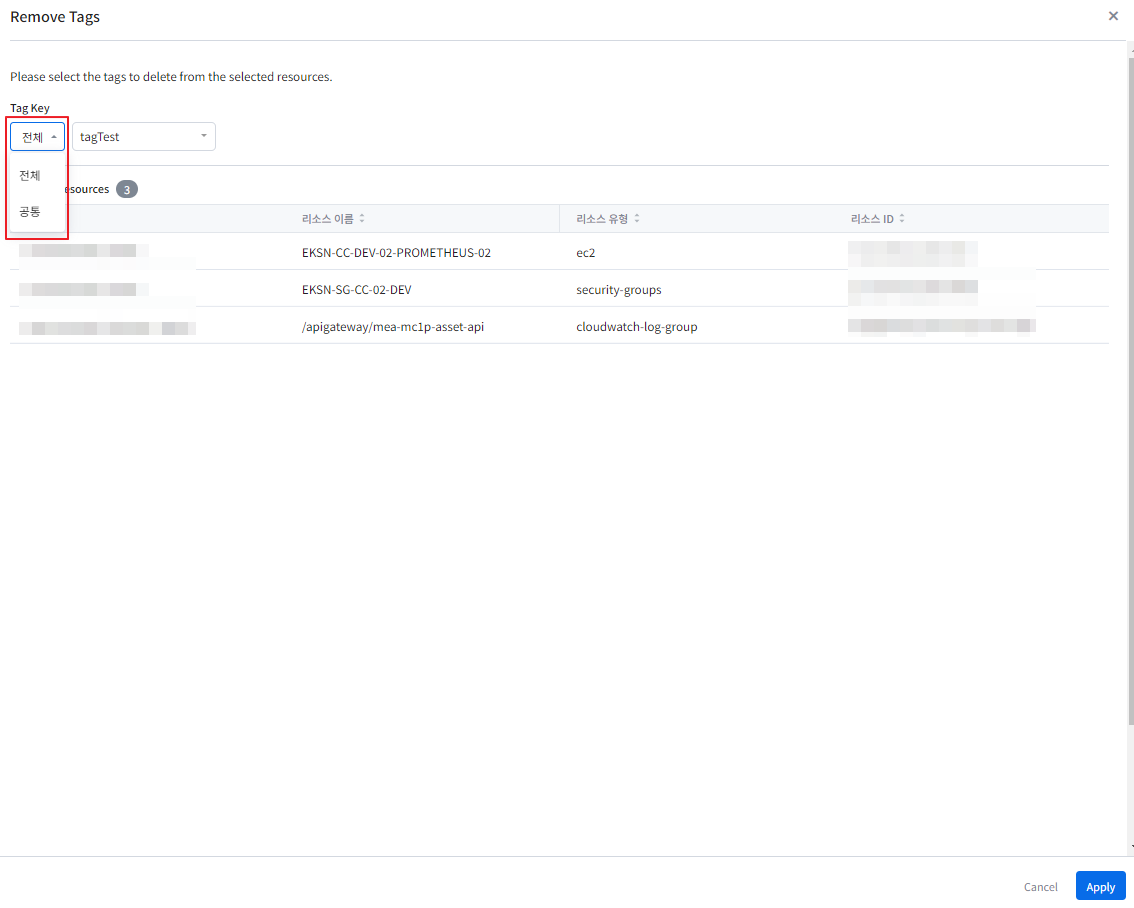Collapse the open 전체 tag key dropdown

click(38, 137)
